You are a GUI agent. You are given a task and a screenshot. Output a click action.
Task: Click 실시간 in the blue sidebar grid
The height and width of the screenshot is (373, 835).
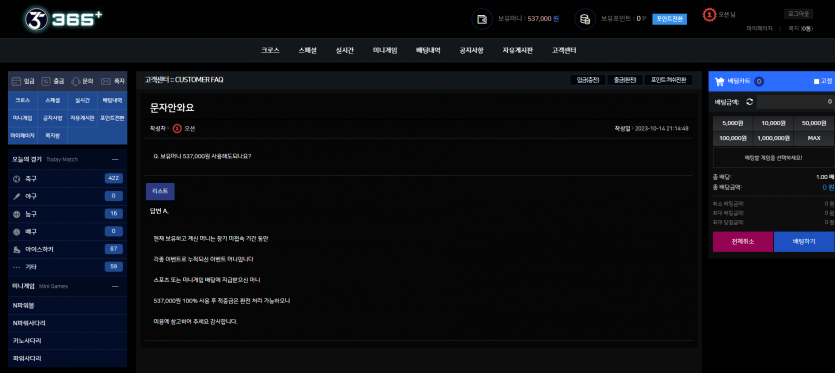click(x=83, y=100)
